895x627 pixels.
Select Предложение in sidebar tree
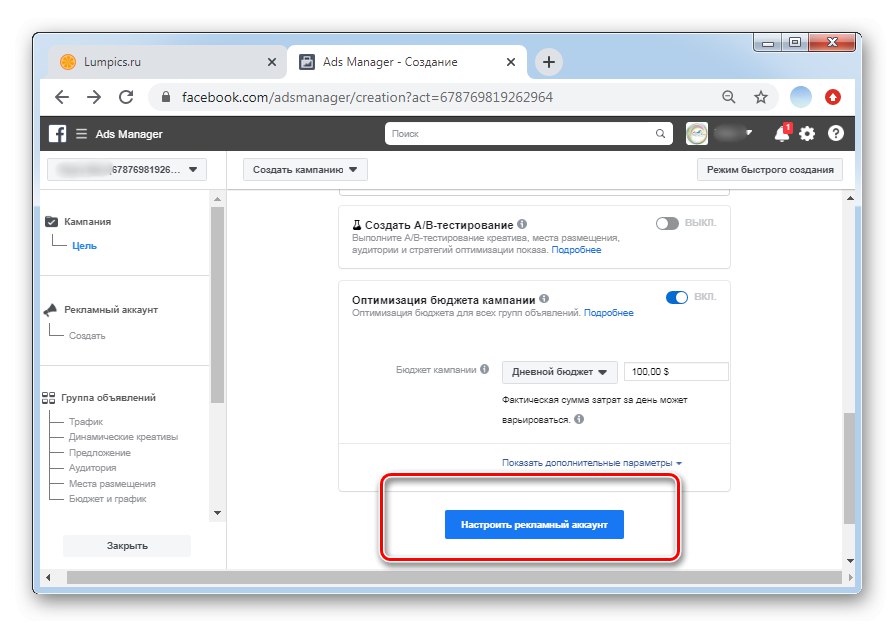coord(100,453)
